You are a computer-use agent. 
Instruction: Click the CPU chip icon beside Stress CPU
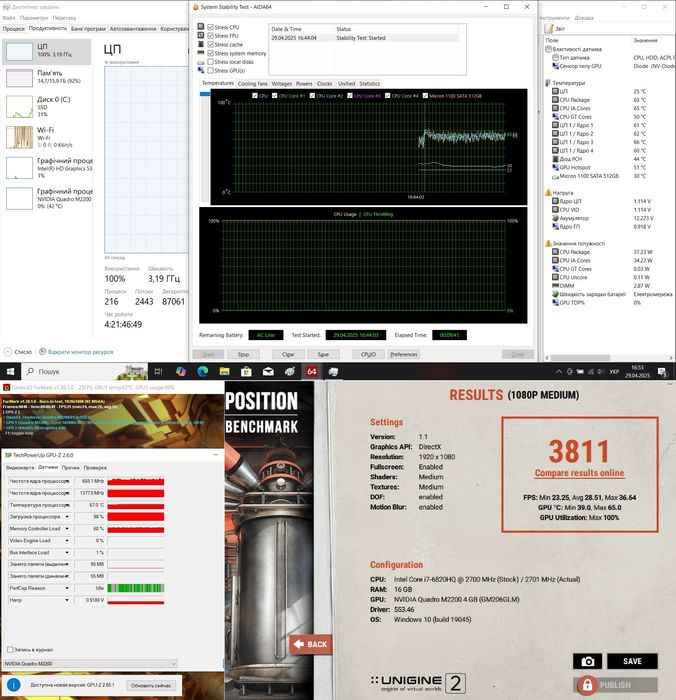[201, 27]
